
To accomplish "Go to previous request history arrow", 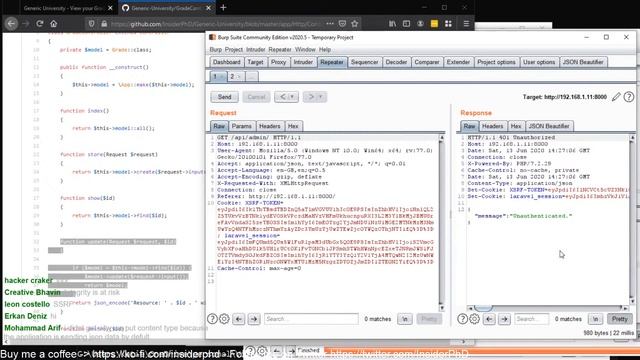I will tap(282, 97).
